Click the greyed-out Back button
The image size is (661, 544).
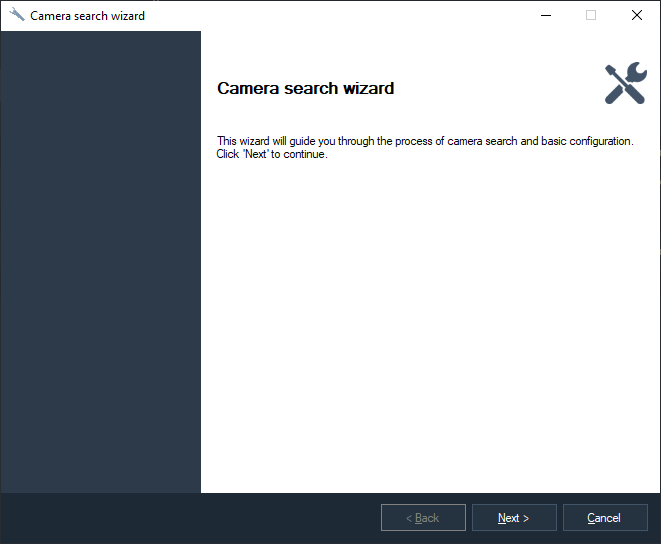tap(423, 518)
